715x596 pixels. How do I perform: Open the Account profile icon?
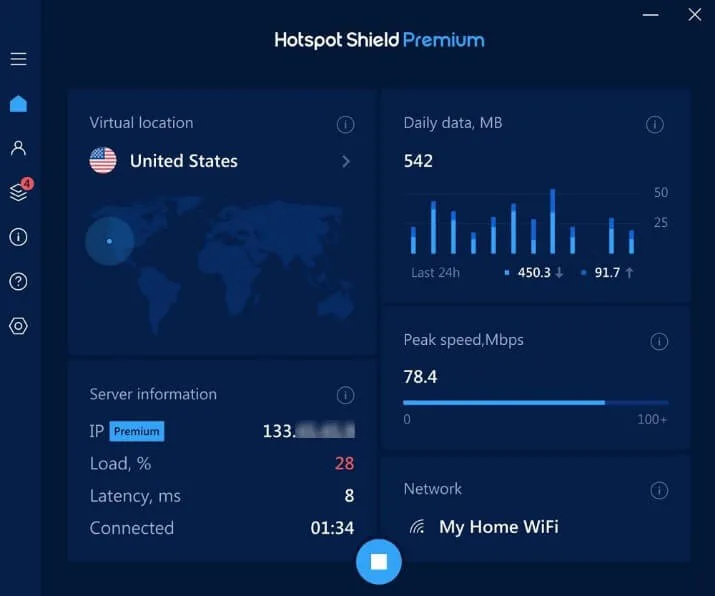18,148
